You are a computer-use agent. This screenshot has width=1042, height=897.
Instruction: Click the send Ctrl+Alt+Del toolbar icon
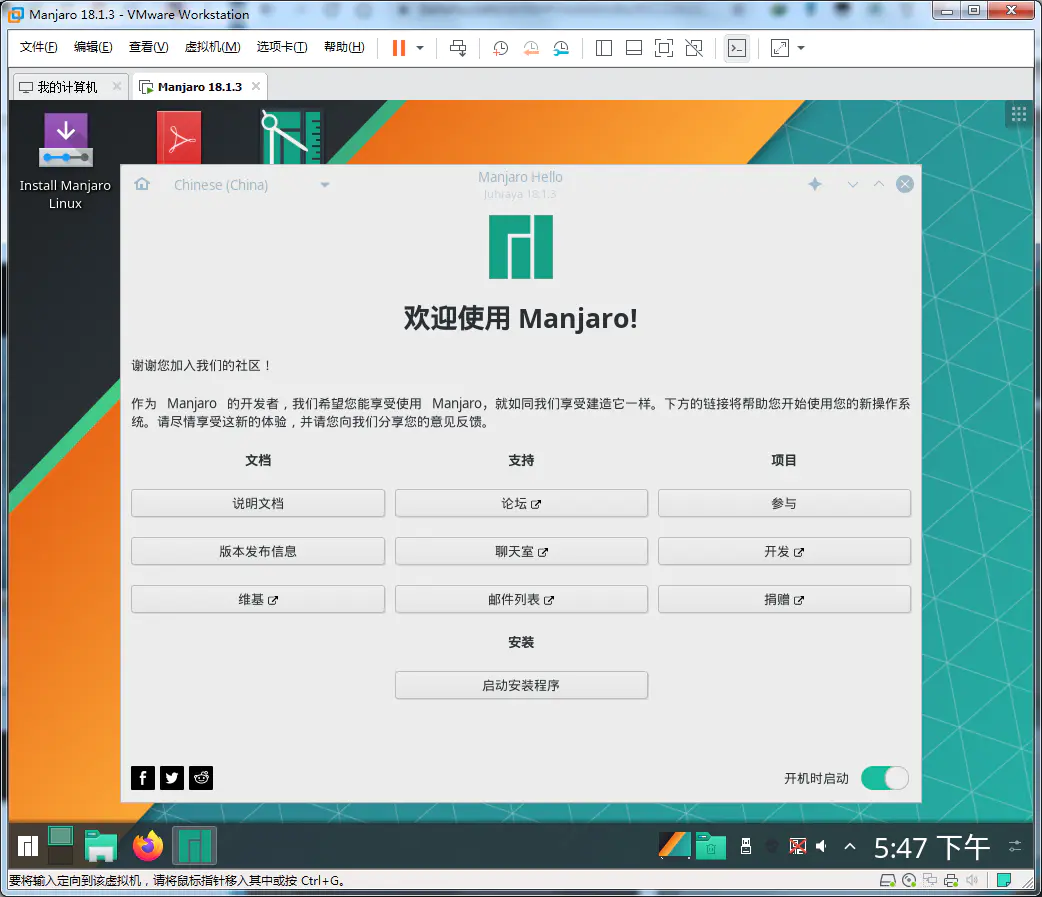pos(458,48)
